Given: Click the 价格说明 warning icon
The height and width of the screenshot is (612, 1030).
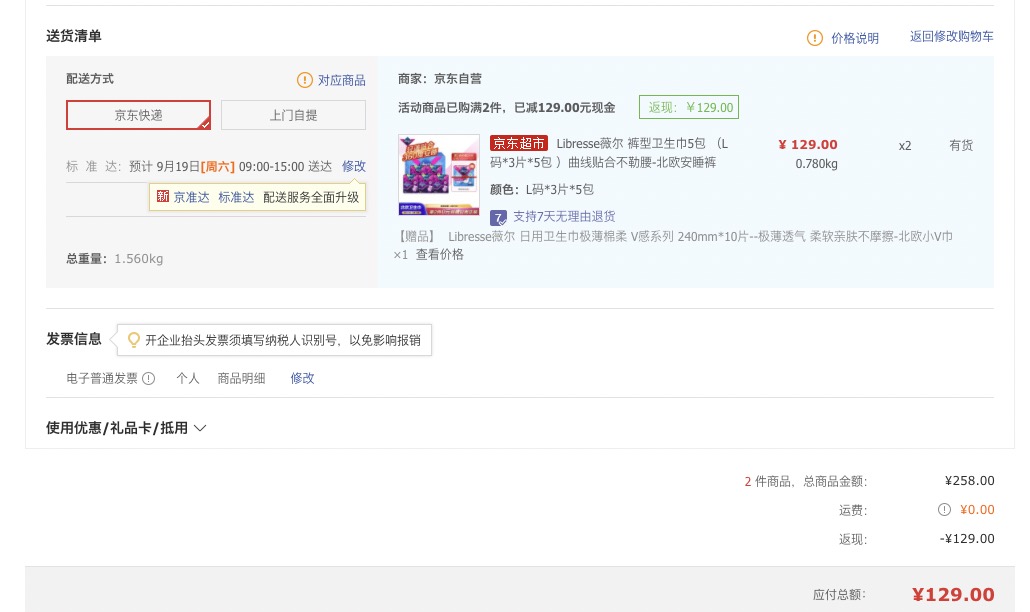Looking at the screenshot, I should (815, 38).
